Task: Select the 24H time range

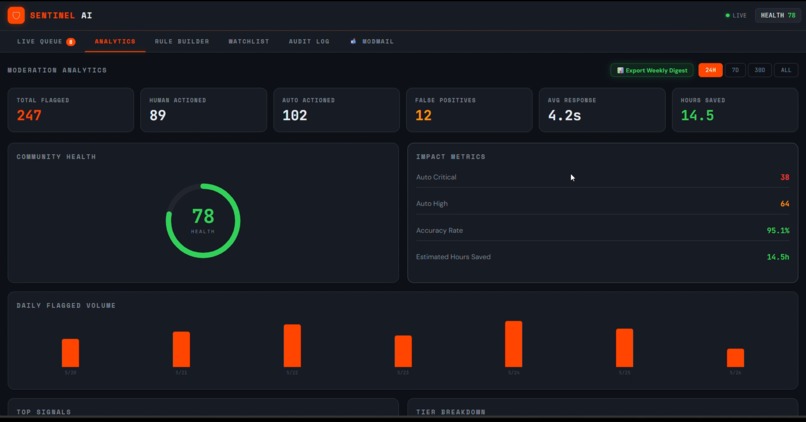Action: pyautogui.click(x=710, y=70)
